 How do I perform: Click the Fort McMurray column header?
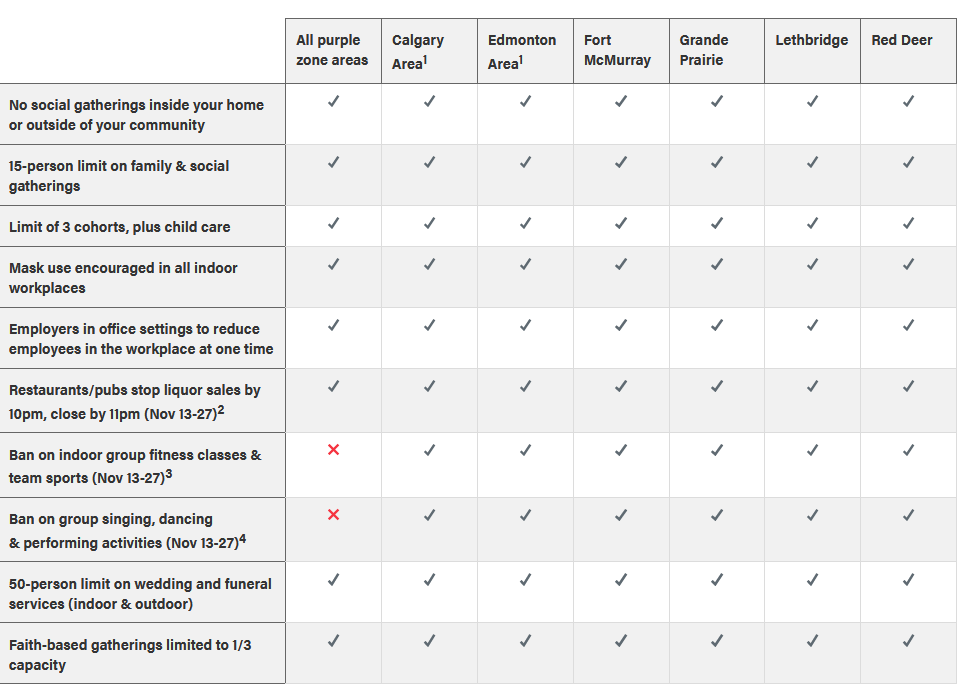[617, 50]
